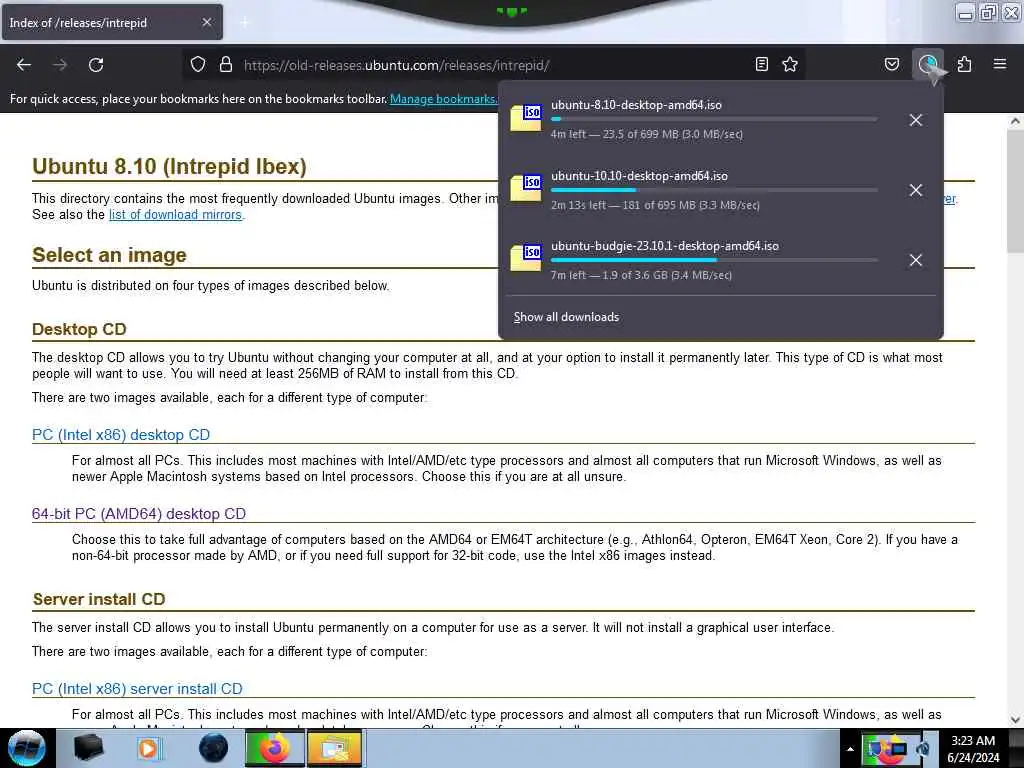Click the Server install CD heading

(x=99, y=599)
